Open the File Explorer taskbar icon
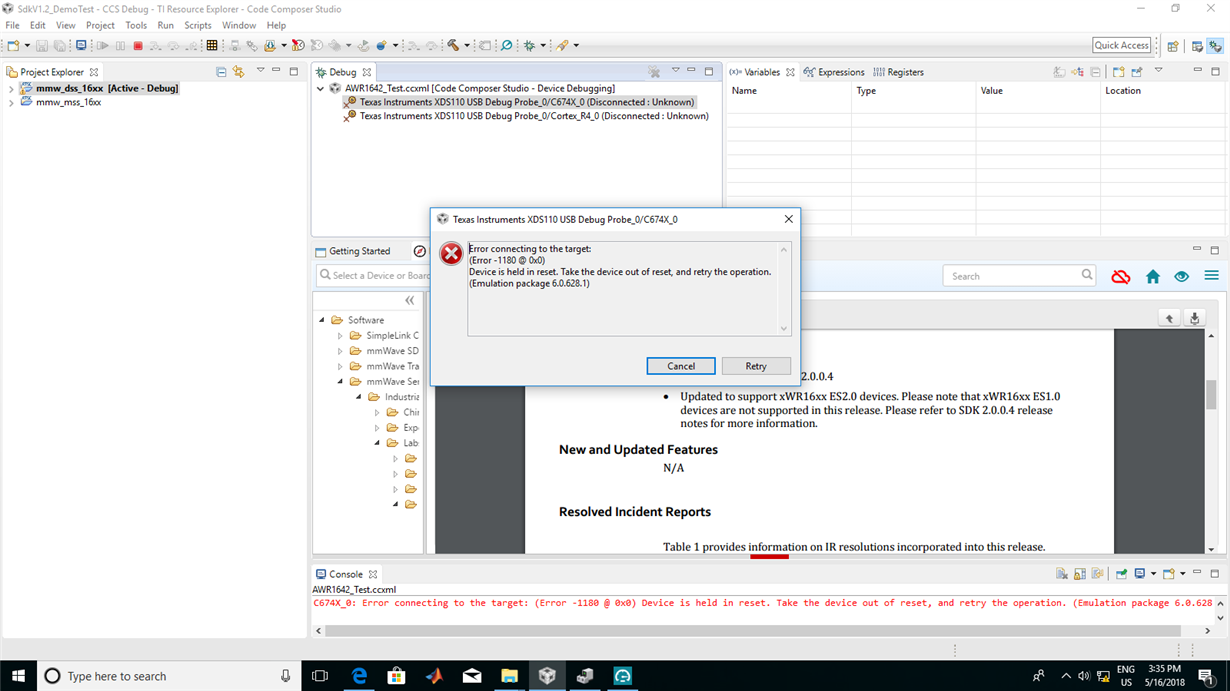Viewport: 1230px width, 691px height. [509, 676]
